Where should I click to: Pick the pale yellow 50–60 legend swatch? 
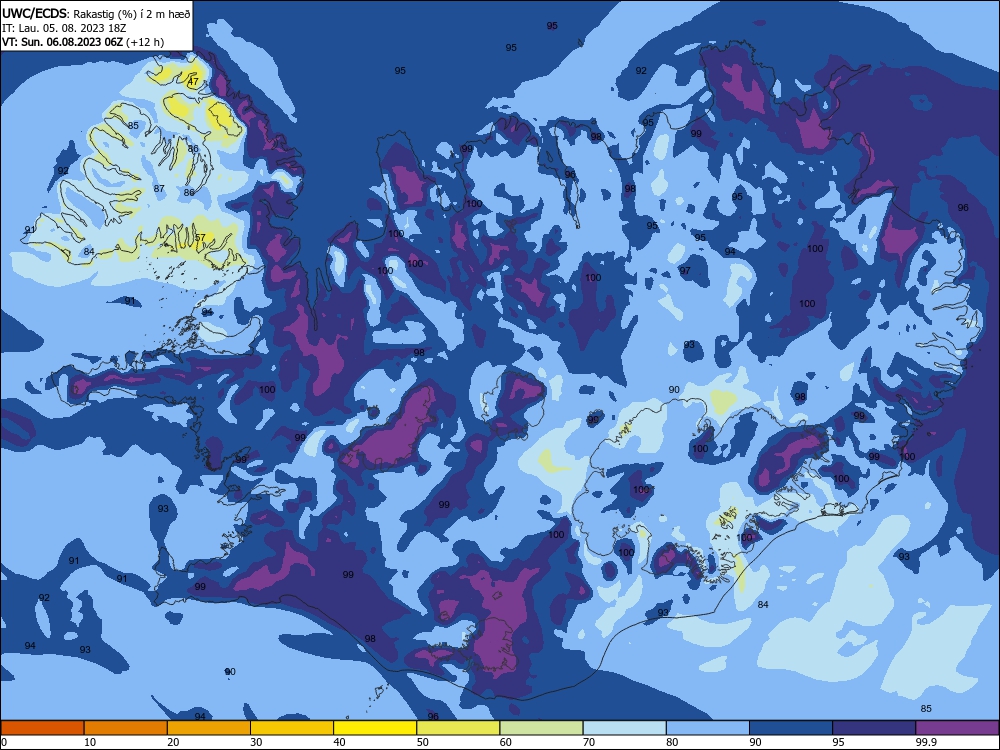tap(459, 728)
